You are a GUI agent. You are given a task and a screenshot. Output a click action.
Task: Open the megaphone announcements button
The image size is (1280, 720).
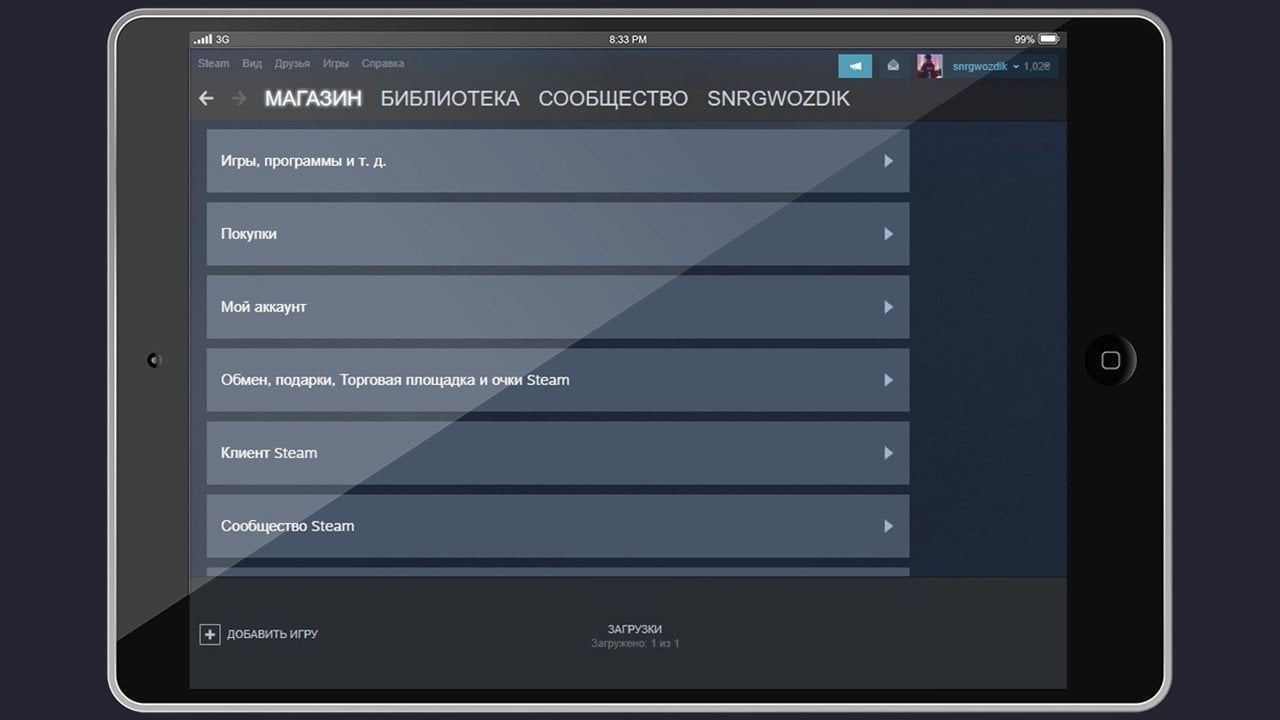(855, 66)
